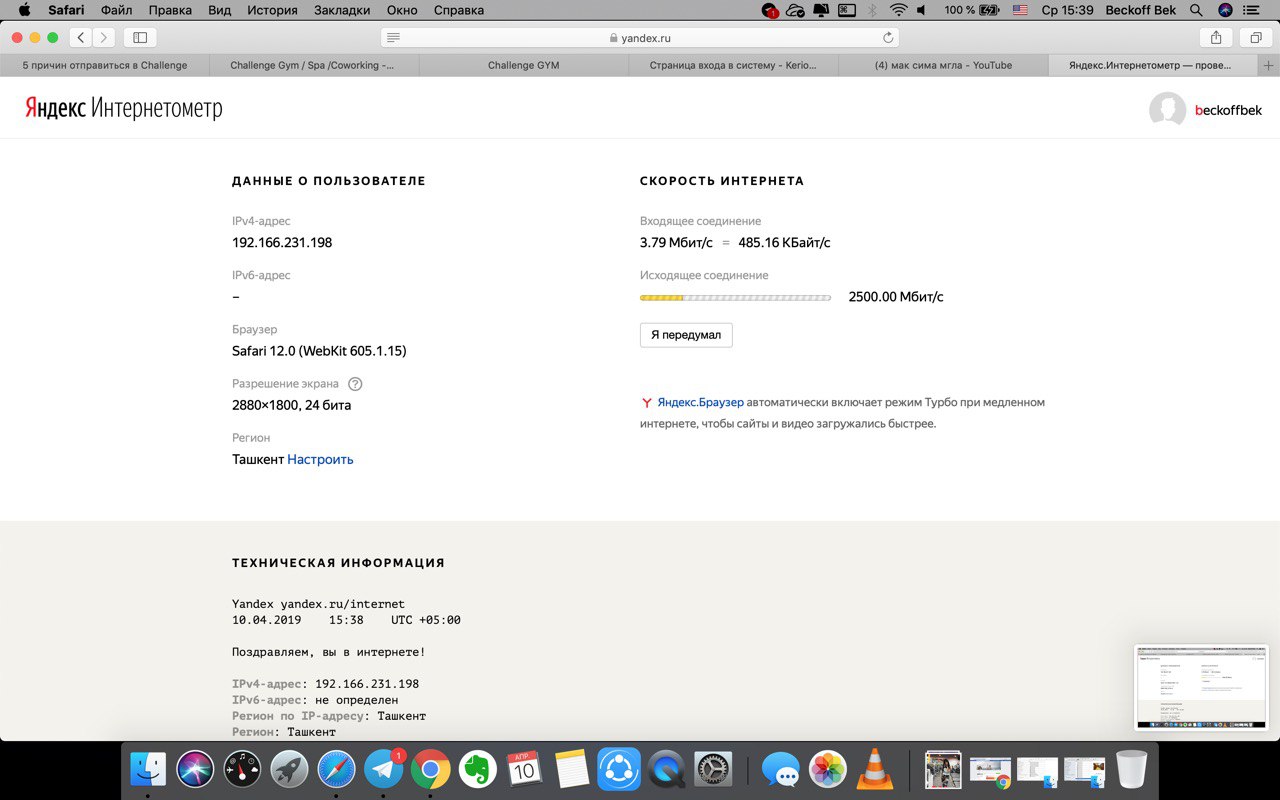Open the input language flag menu

pyautogui.click(x=1020, y=10)
